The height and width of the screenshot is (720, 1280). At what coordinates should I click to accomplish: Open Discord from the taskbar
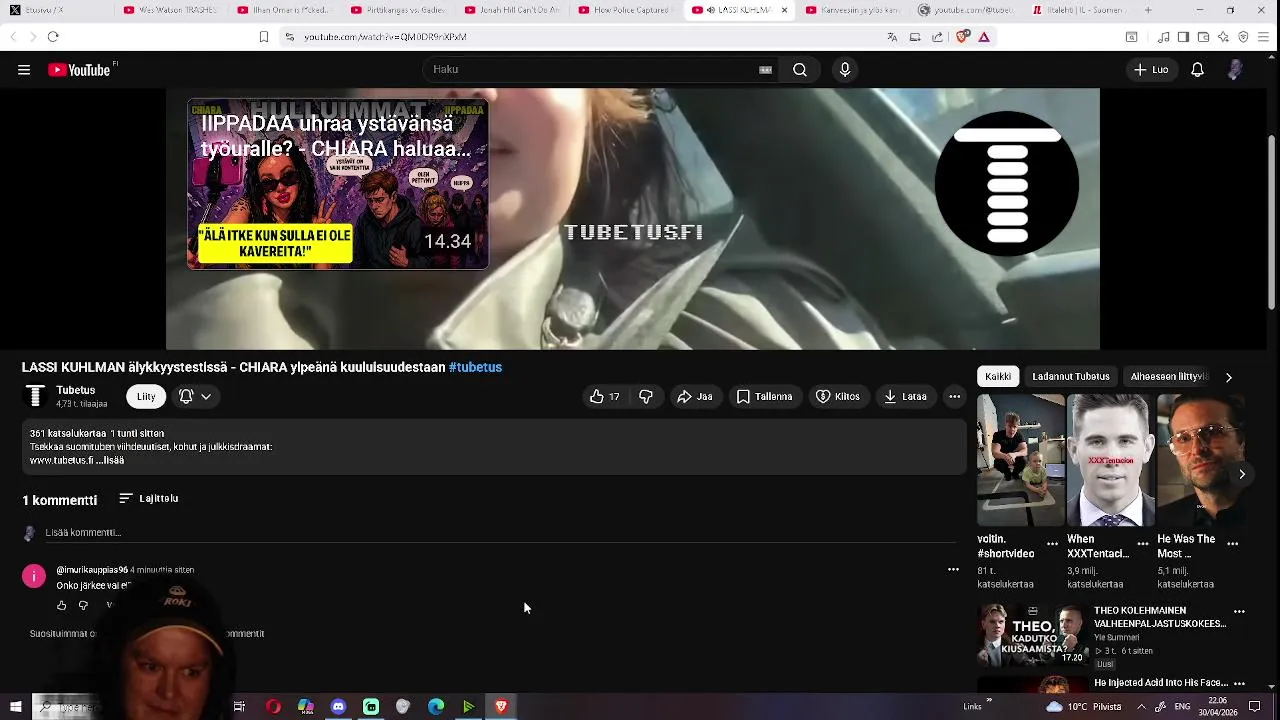pos(338,707)
